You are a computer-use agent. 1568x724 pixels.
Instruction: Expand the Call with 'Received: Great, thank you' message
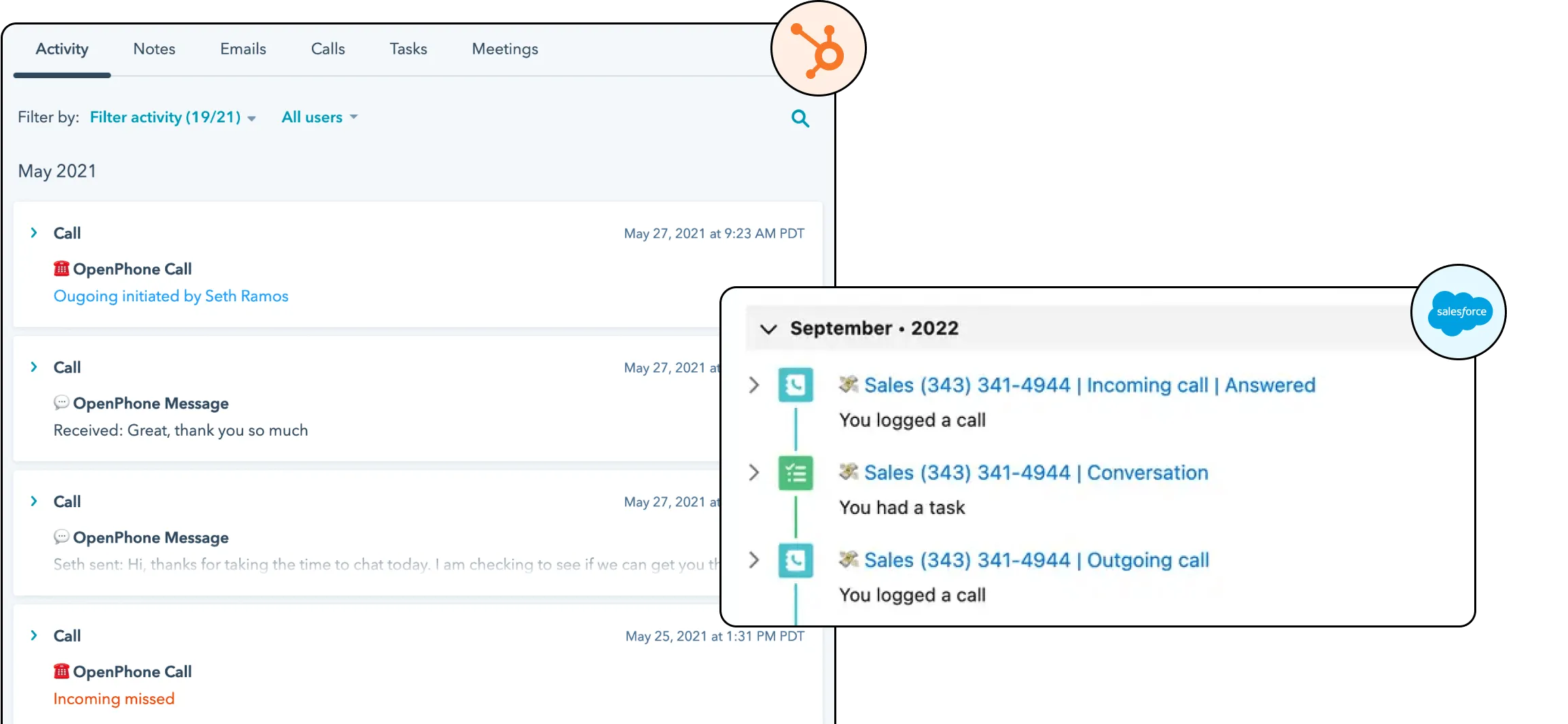[x=34, y=367]
